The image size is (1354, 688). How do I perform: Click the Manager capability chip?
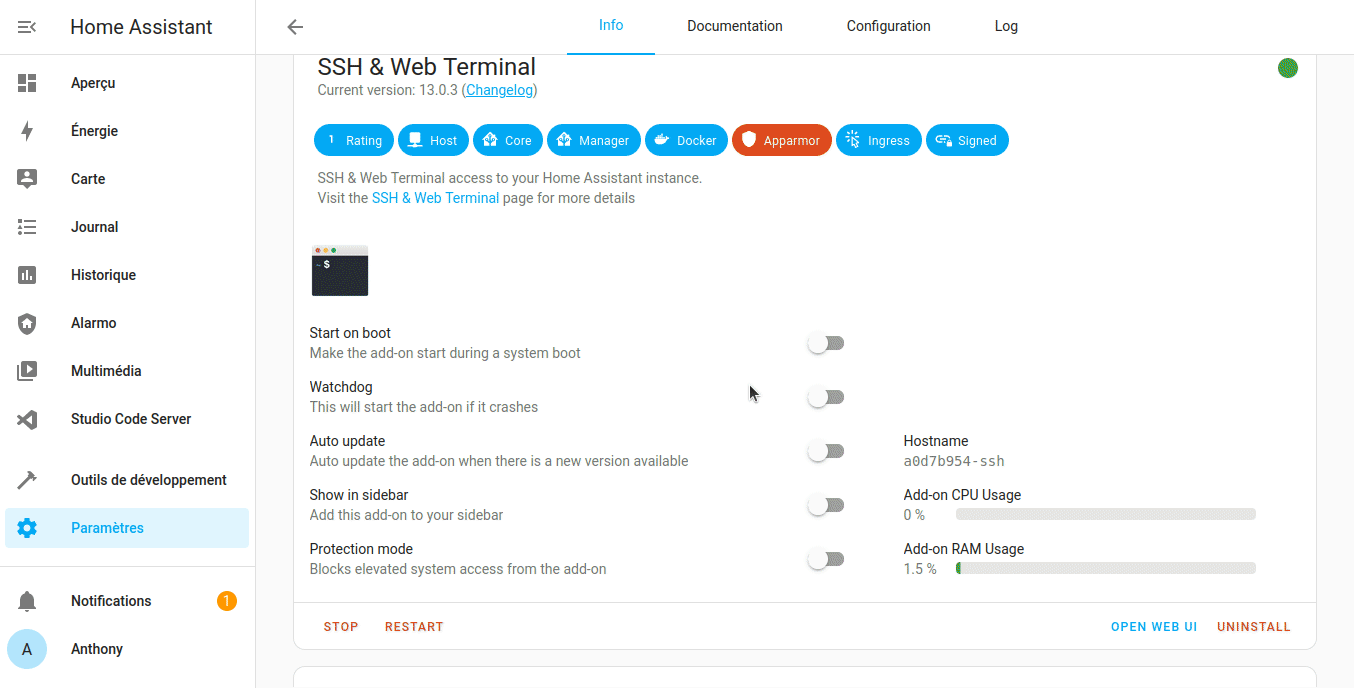tap(594, 140)
